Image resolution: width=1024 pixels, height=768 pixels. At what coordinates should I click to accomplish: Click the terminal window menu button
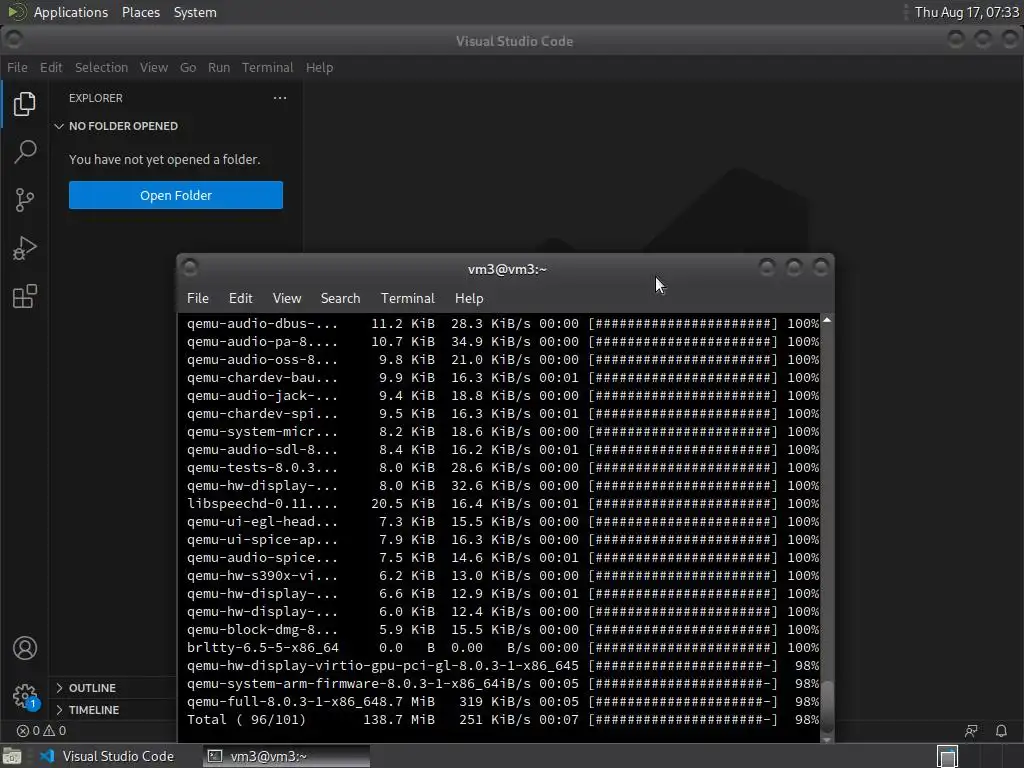pos(190,267)
